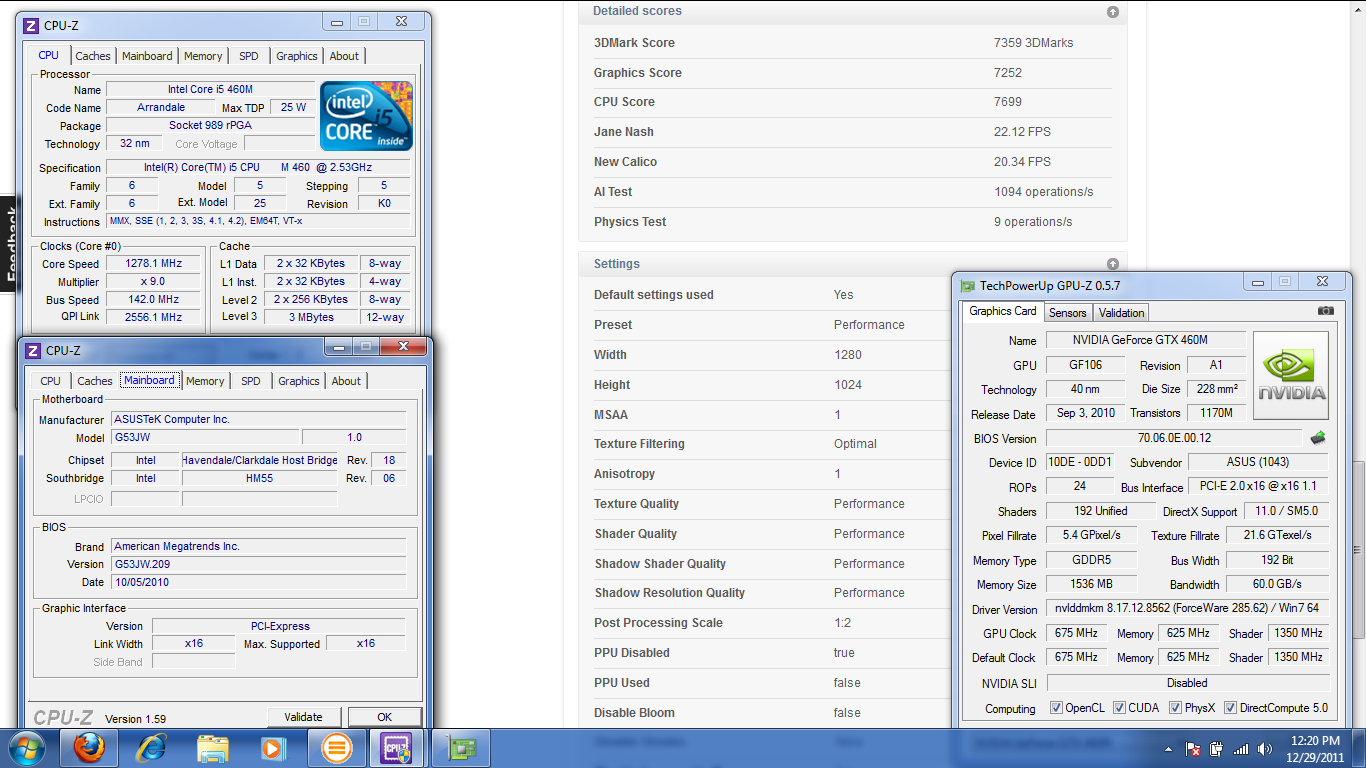Collapse the Settings section arrow
Image resolution: width=1366 pixels, height=768 pixels.
point(1112,264)
